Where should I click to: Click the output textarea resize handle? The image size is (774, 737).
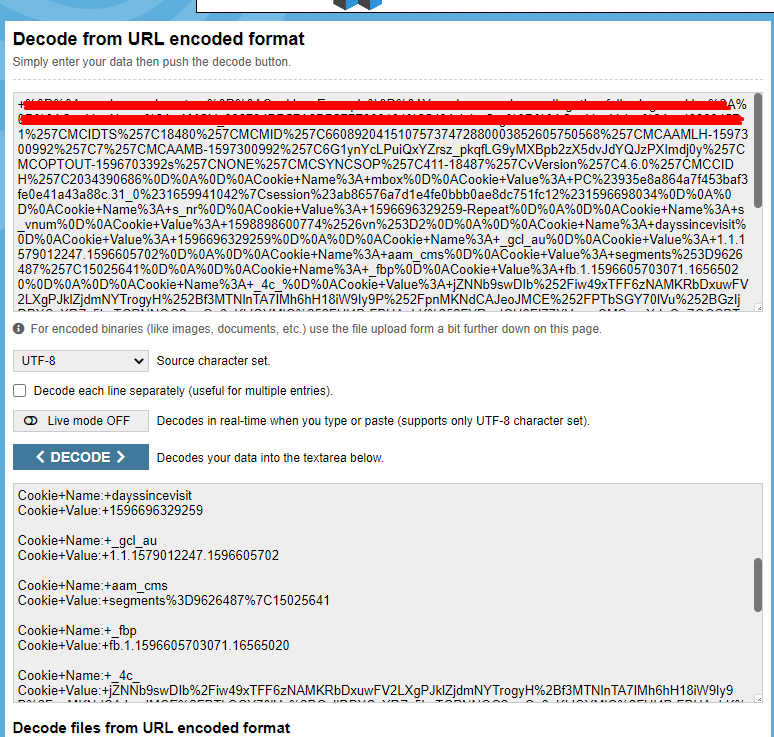tap(759, 698)
